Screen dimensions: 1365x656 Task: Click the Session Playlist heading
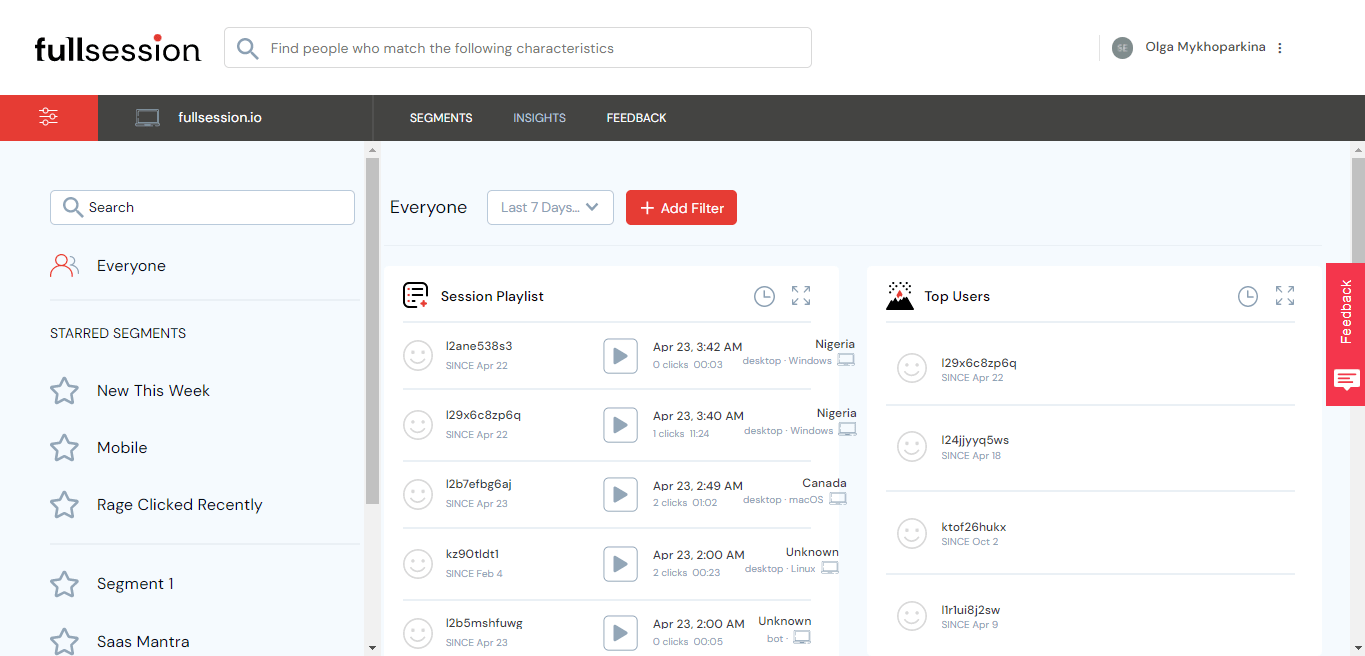(492, 296)
